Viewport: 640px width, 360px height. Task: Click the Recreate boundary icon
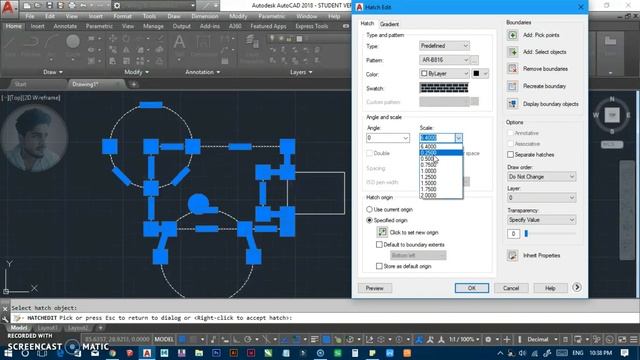[x=512, y=86]
